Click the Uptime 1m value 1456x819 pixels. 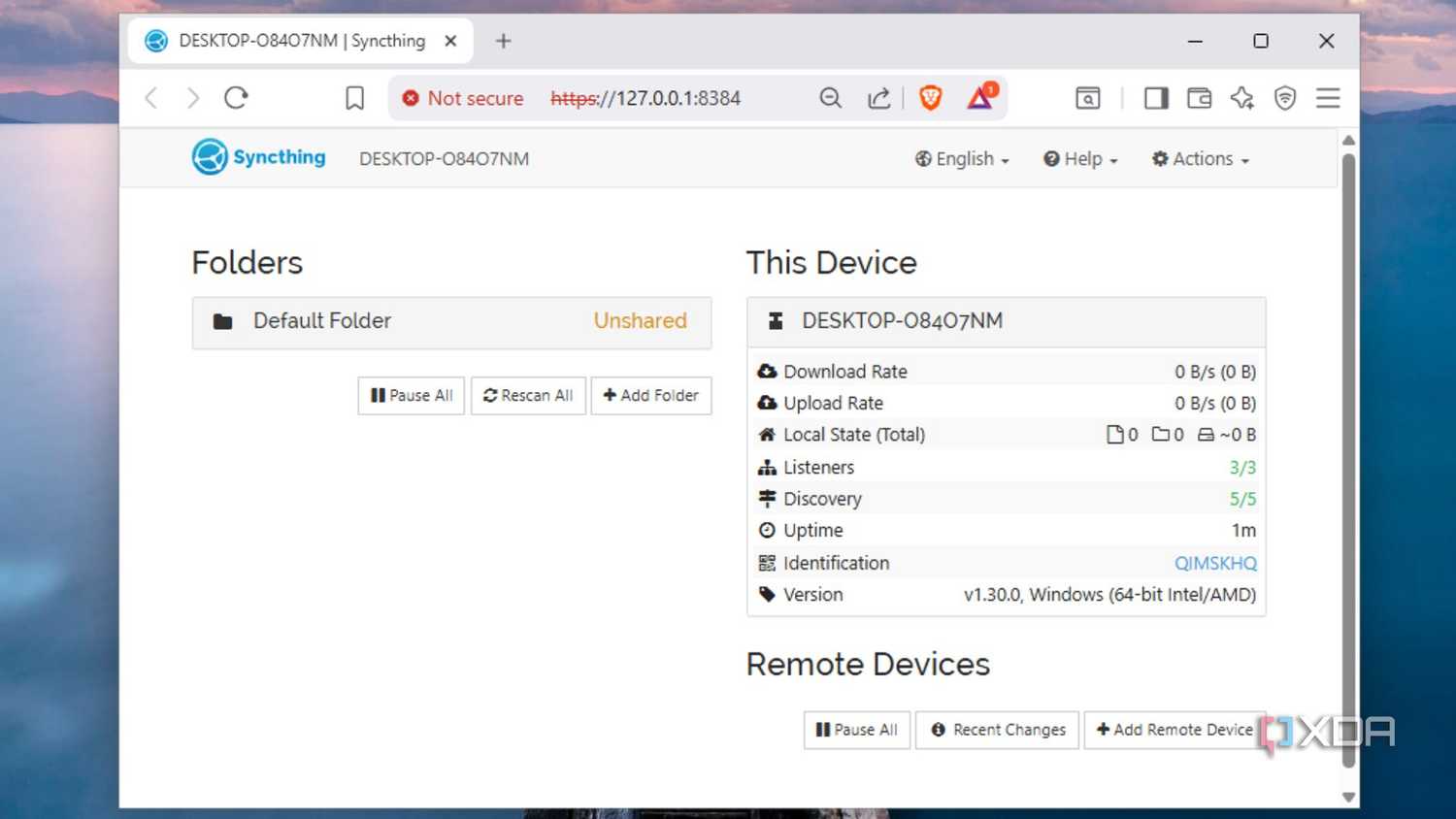[x=1243, y=531]
